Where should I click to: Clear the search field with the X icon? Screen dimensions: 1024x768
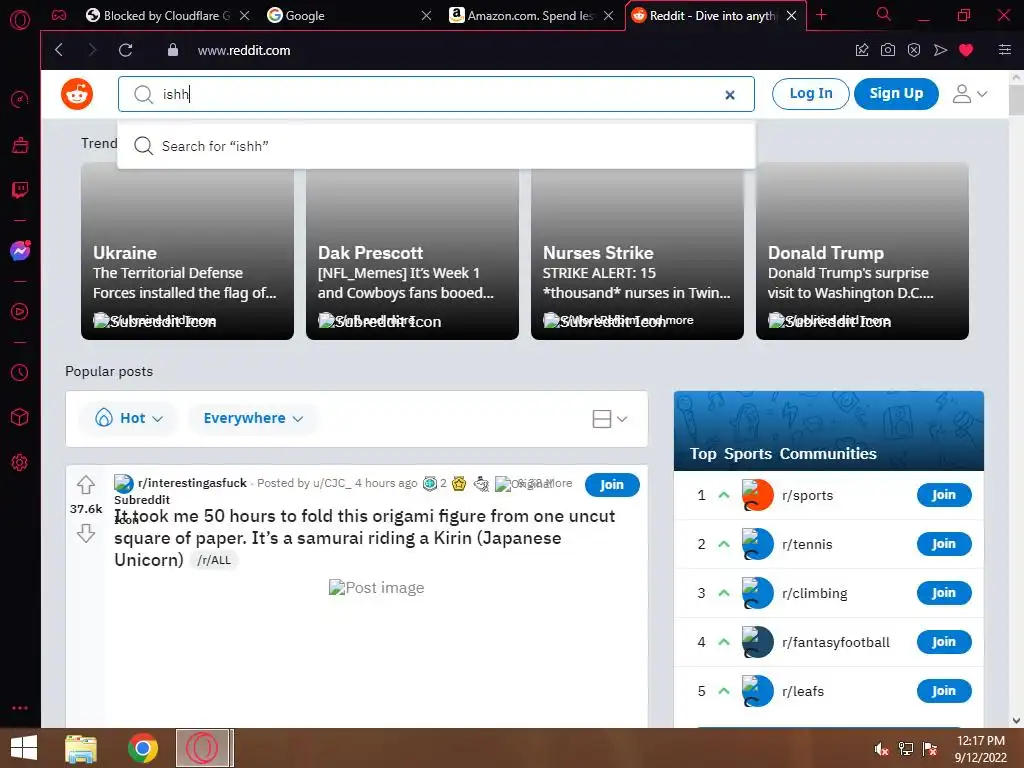point(730,95)
